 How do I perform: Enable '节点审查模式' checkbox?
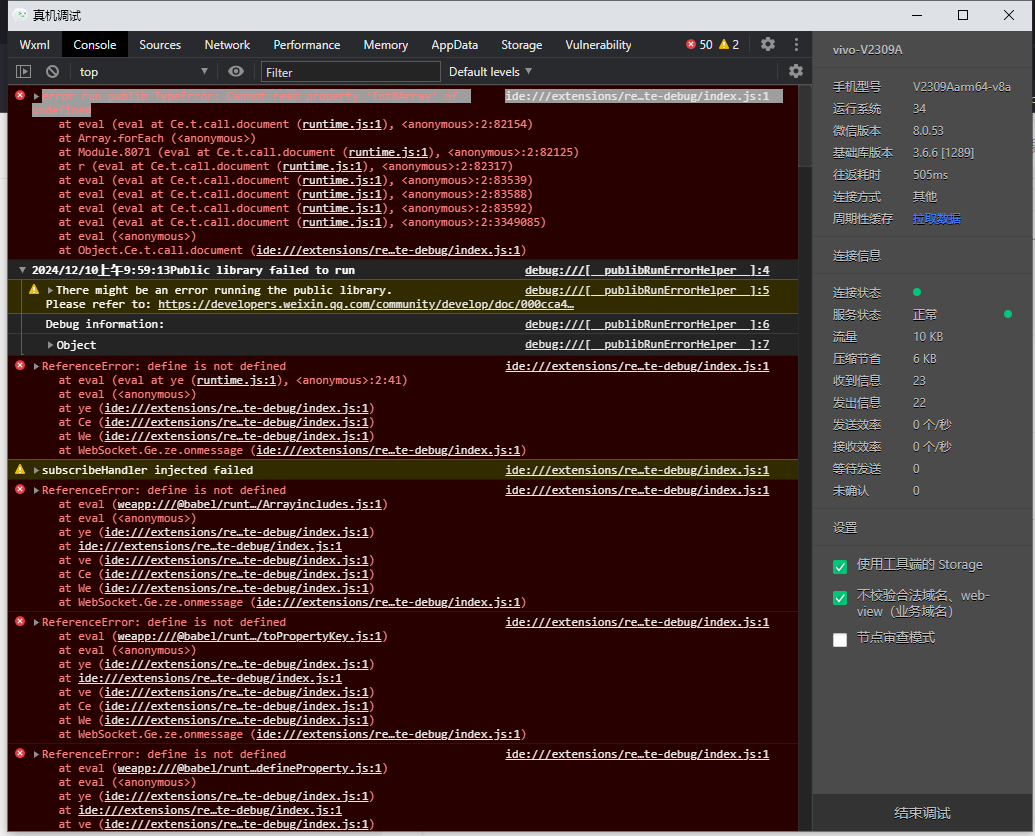point(840,639)
